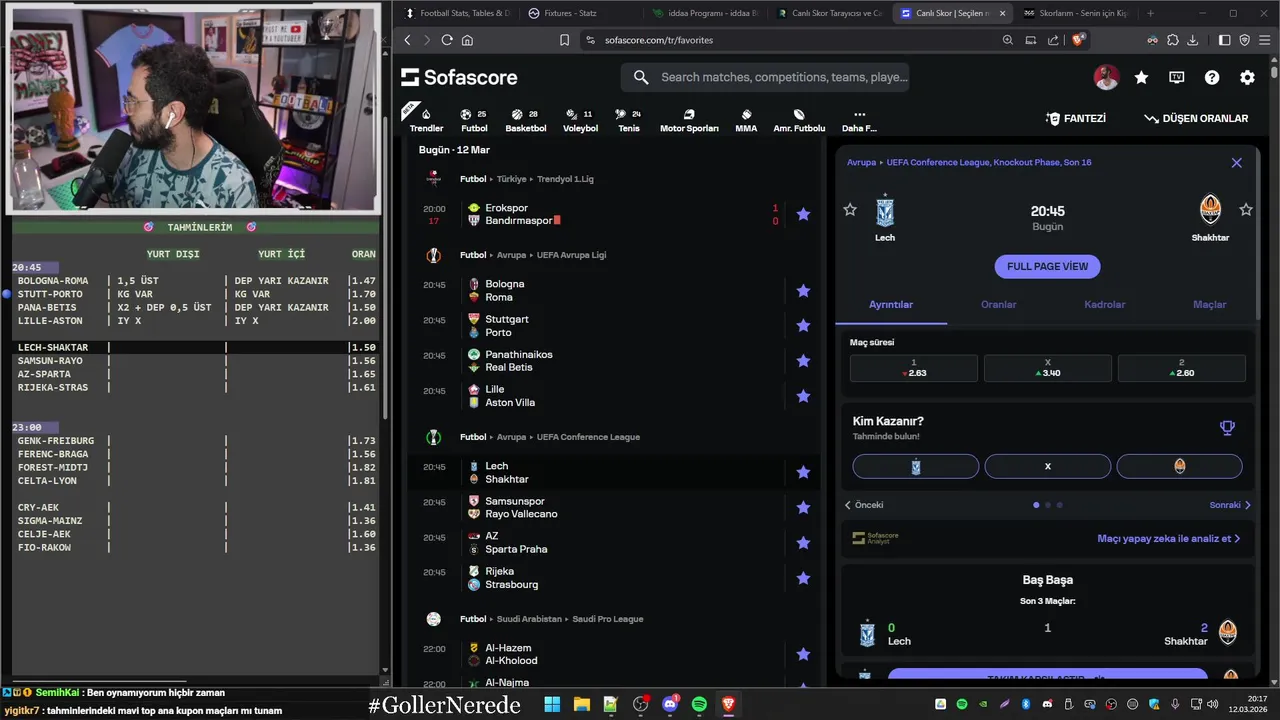Screen dimensions: 1280x720
Task: Go to browser home page
Action: point(467,40)
